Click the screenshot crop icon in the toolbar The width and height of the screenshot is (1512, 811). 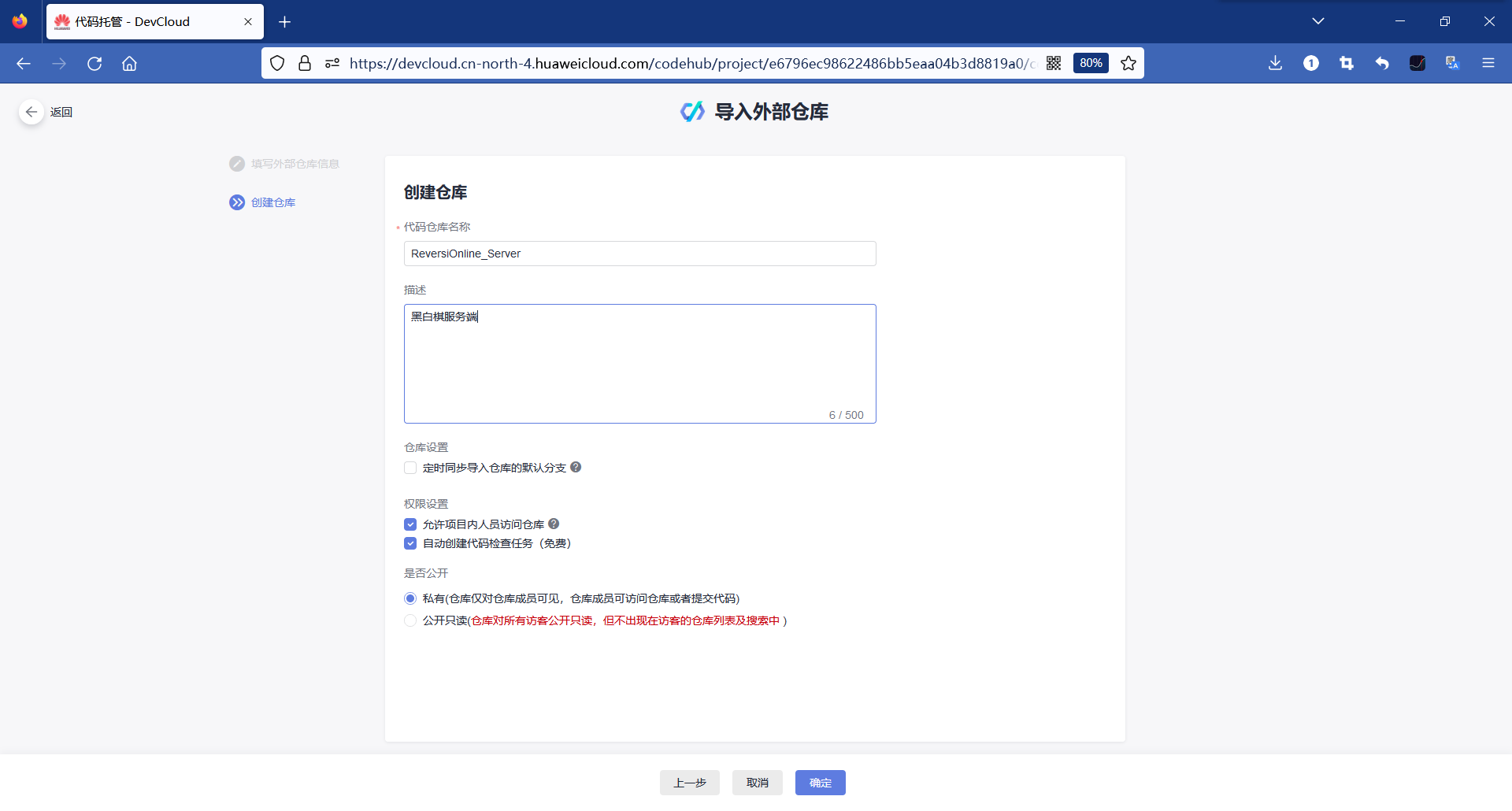coord(1347,63)
